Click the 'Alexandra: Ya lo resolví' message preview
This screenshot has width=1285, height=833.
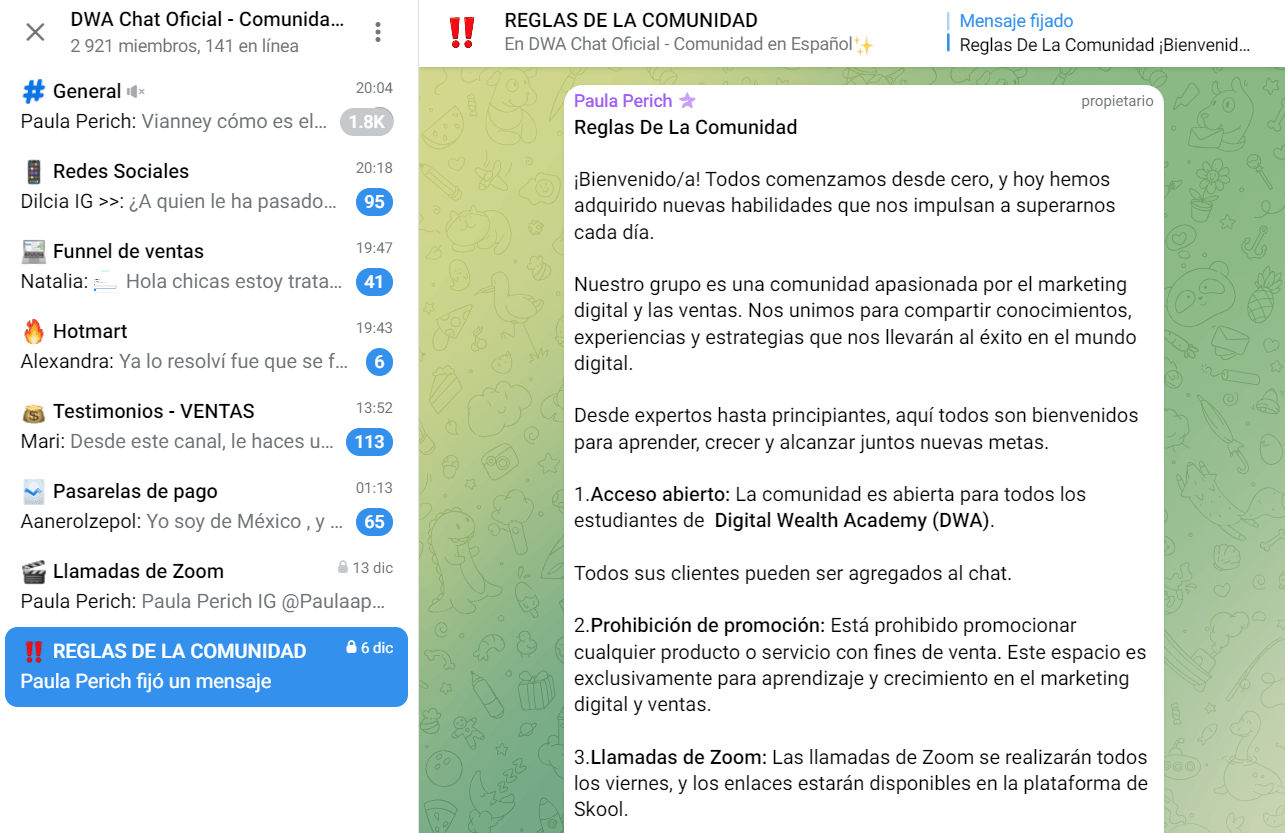185,362
